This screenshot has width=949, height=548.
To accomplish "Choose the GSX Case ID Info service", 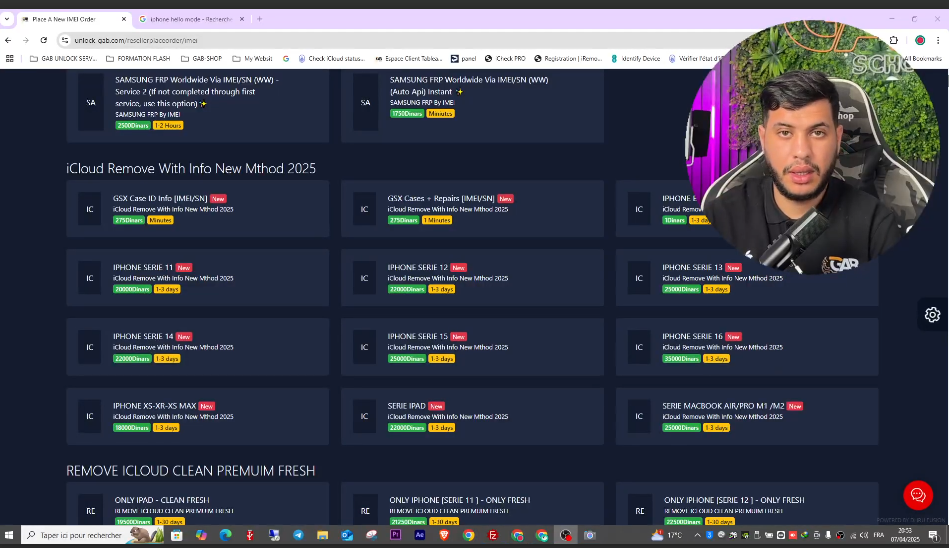I will click(x=198, y=208).
